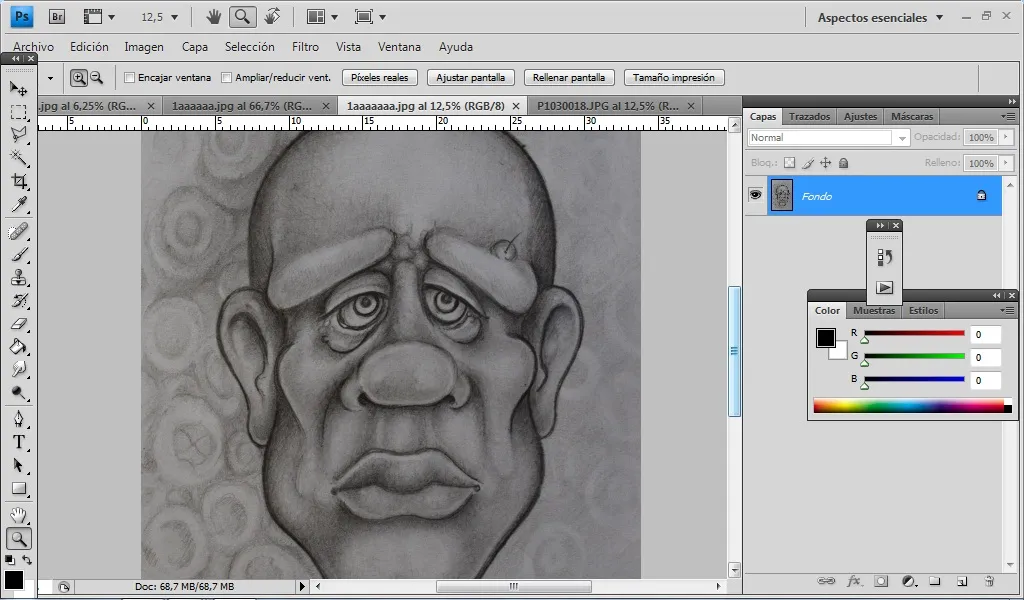The image size is (1024, 600).
Task: Swap foreground and background colors in tools panel
Action: click(27, 560)
